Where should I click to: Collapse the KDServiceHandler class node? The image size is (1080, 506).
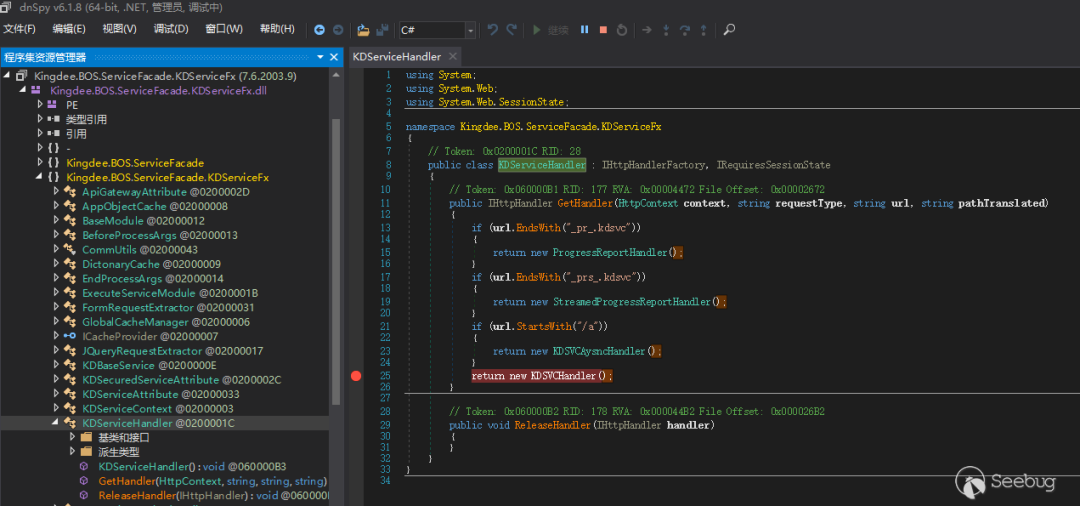pos(56,423)
